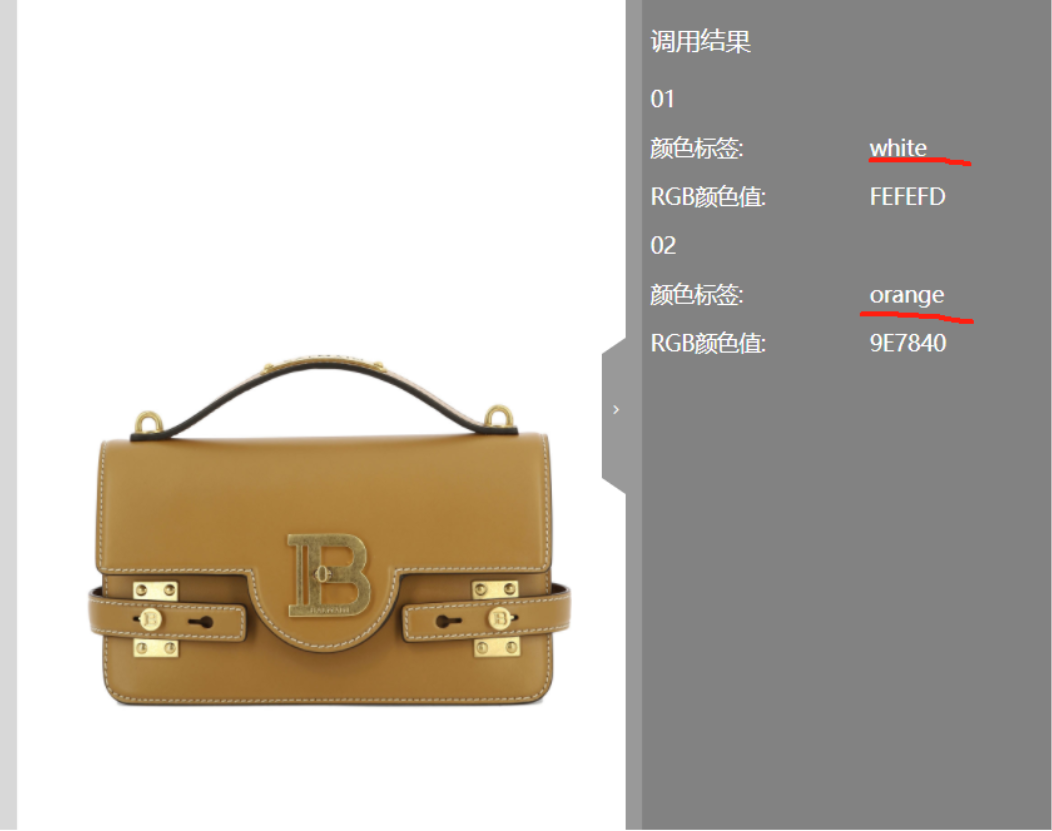Click the white color tag value
Viewport: 1052px width, 831px height.
click(x=898, y=148)
